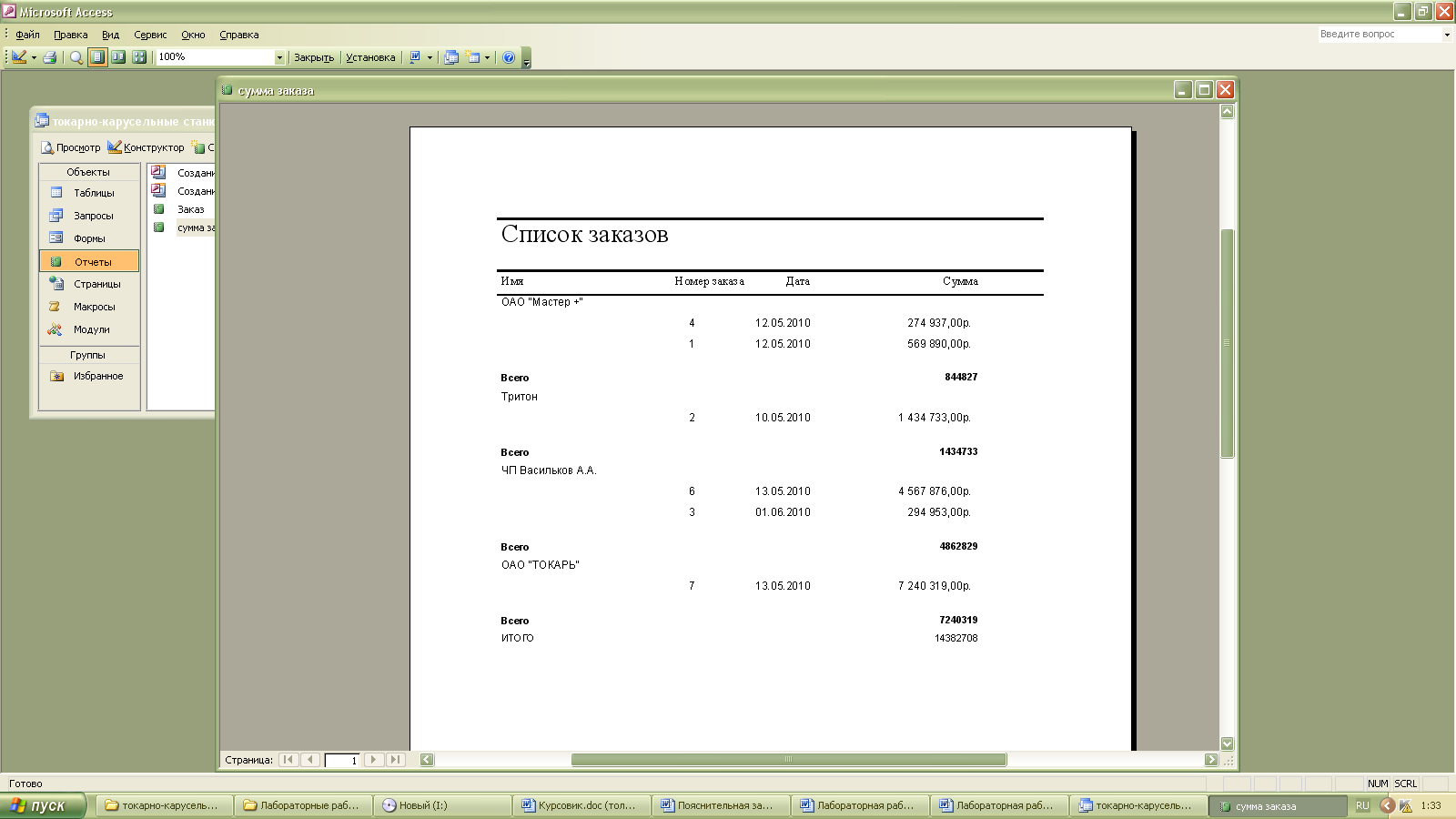Open the Правка menu
This screenshot has height=819, width=1456.
[70, 35]
